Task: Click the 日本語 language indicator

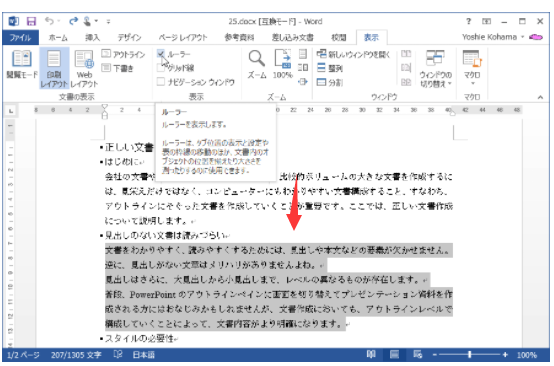Action: pyautogui.click(x=143, y=355)
